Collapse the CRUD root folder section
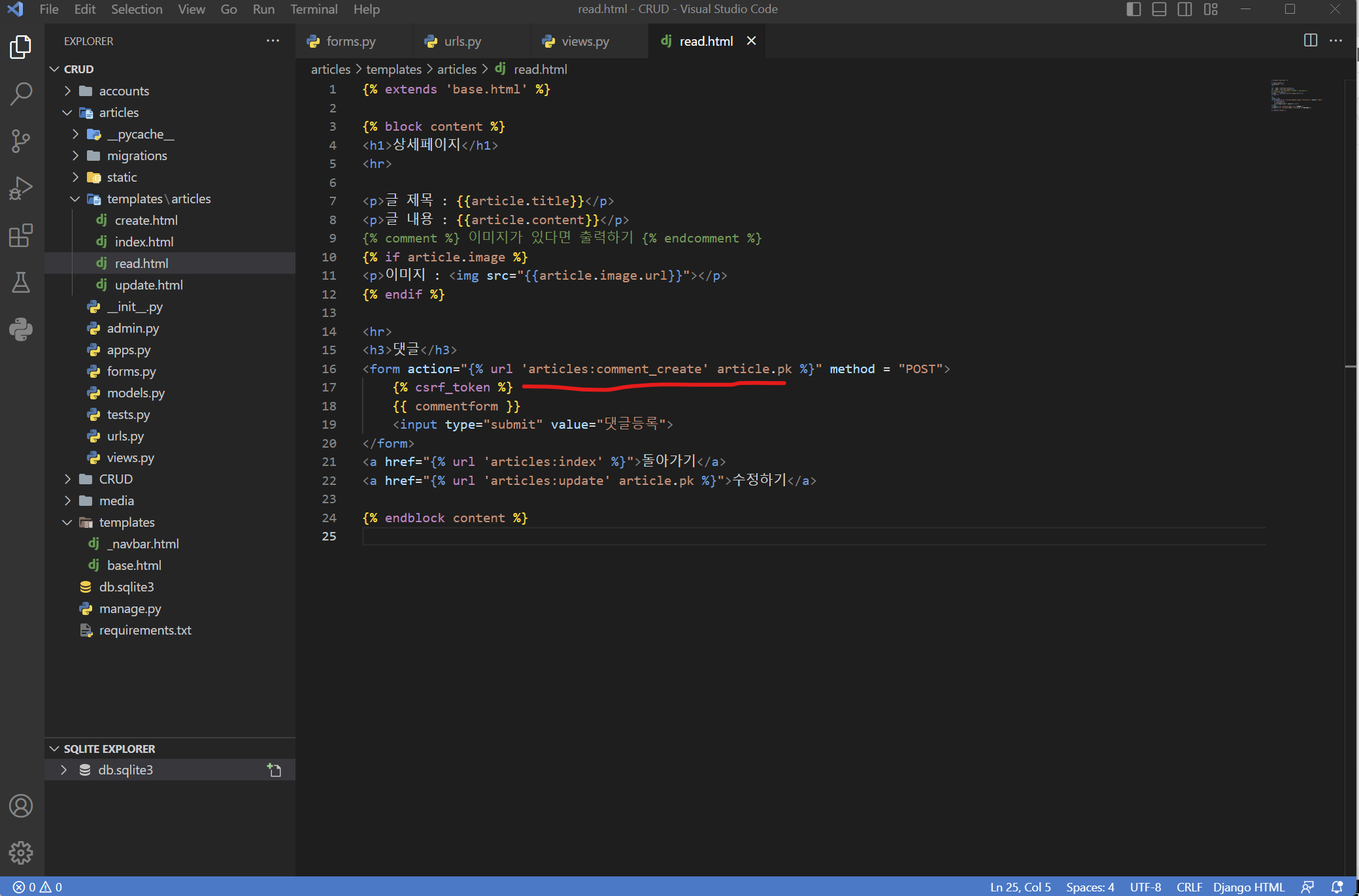The height and width of the screenshot is (896, 1359). click(54, 69)
